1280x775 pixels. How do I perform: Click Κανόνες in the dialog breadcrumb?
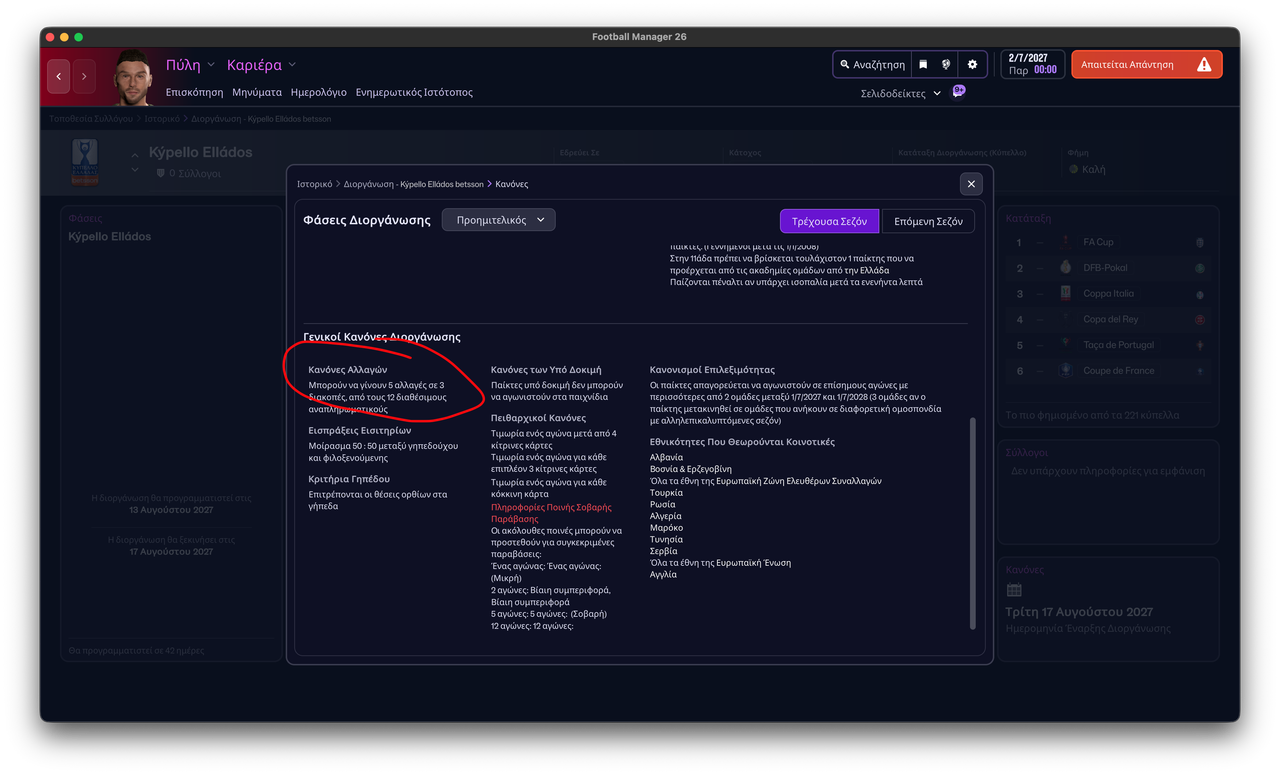click(512, 184)
